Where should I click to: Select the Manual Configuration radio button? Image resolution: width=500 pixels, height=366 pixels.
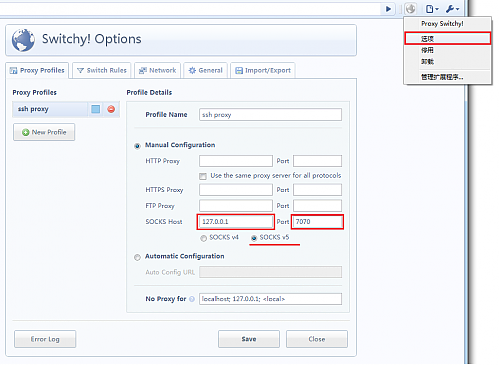[x=137, y=146]
